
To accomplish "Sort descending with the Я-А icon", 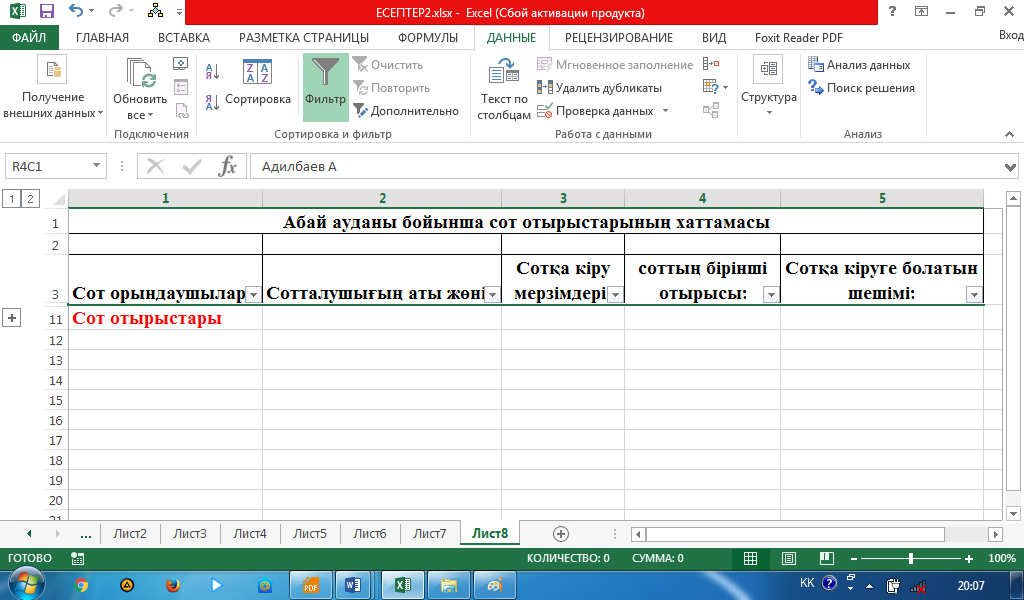I will (x=212, y=102).
